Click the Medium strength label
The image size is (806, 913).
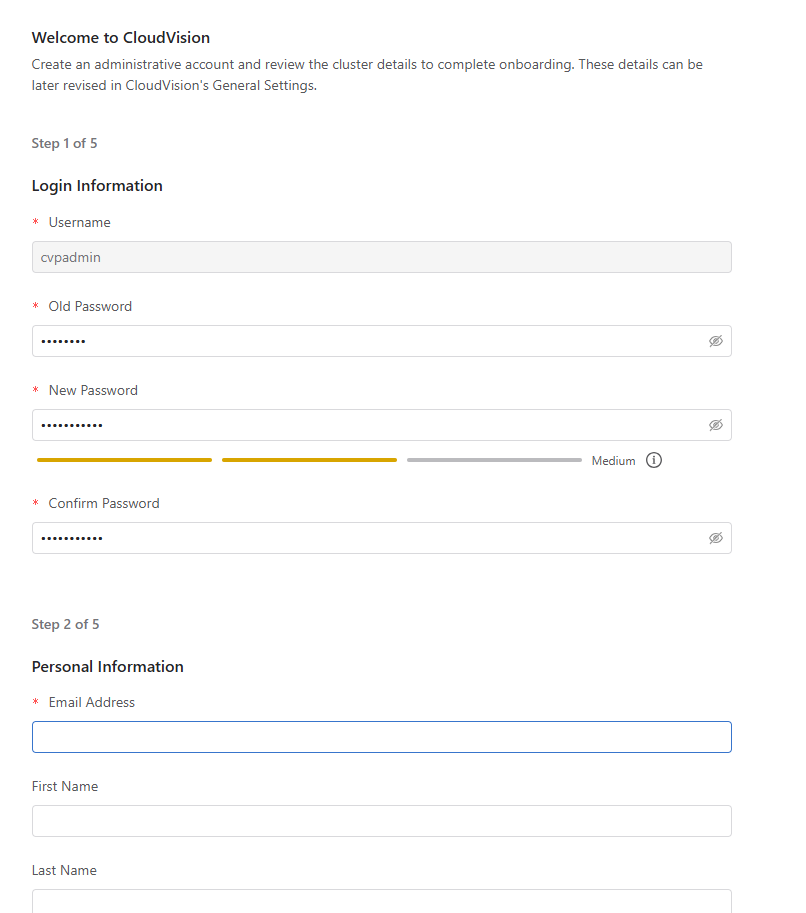pos(613,461)
